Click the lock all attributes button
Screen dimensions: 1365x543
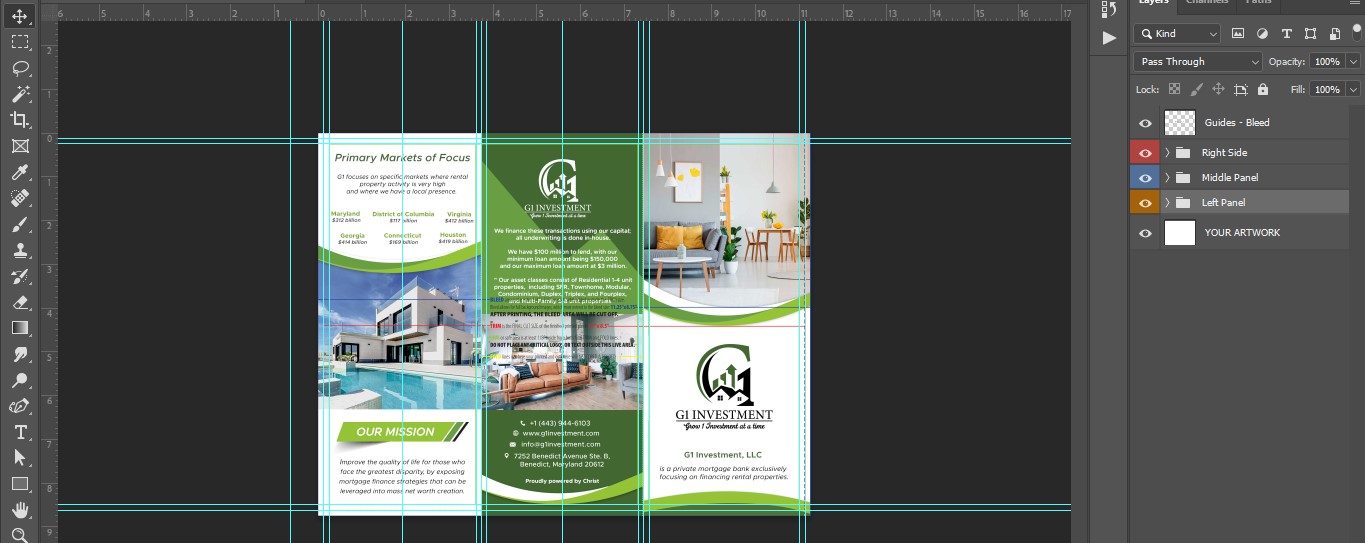point(1263,90)
